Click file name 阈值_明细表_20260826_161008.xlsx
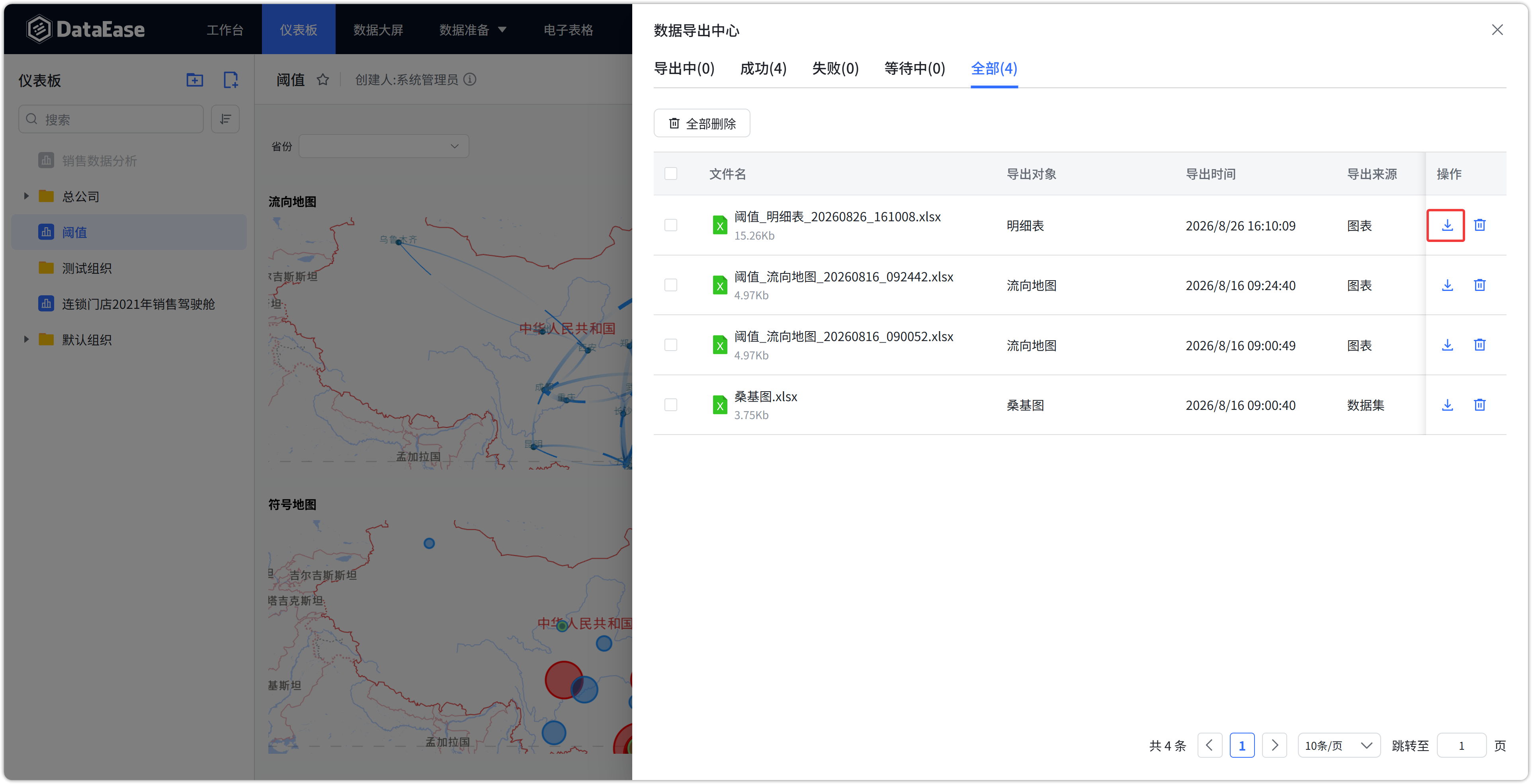This screenshot has height=784, width=1532. pos(837,216)
